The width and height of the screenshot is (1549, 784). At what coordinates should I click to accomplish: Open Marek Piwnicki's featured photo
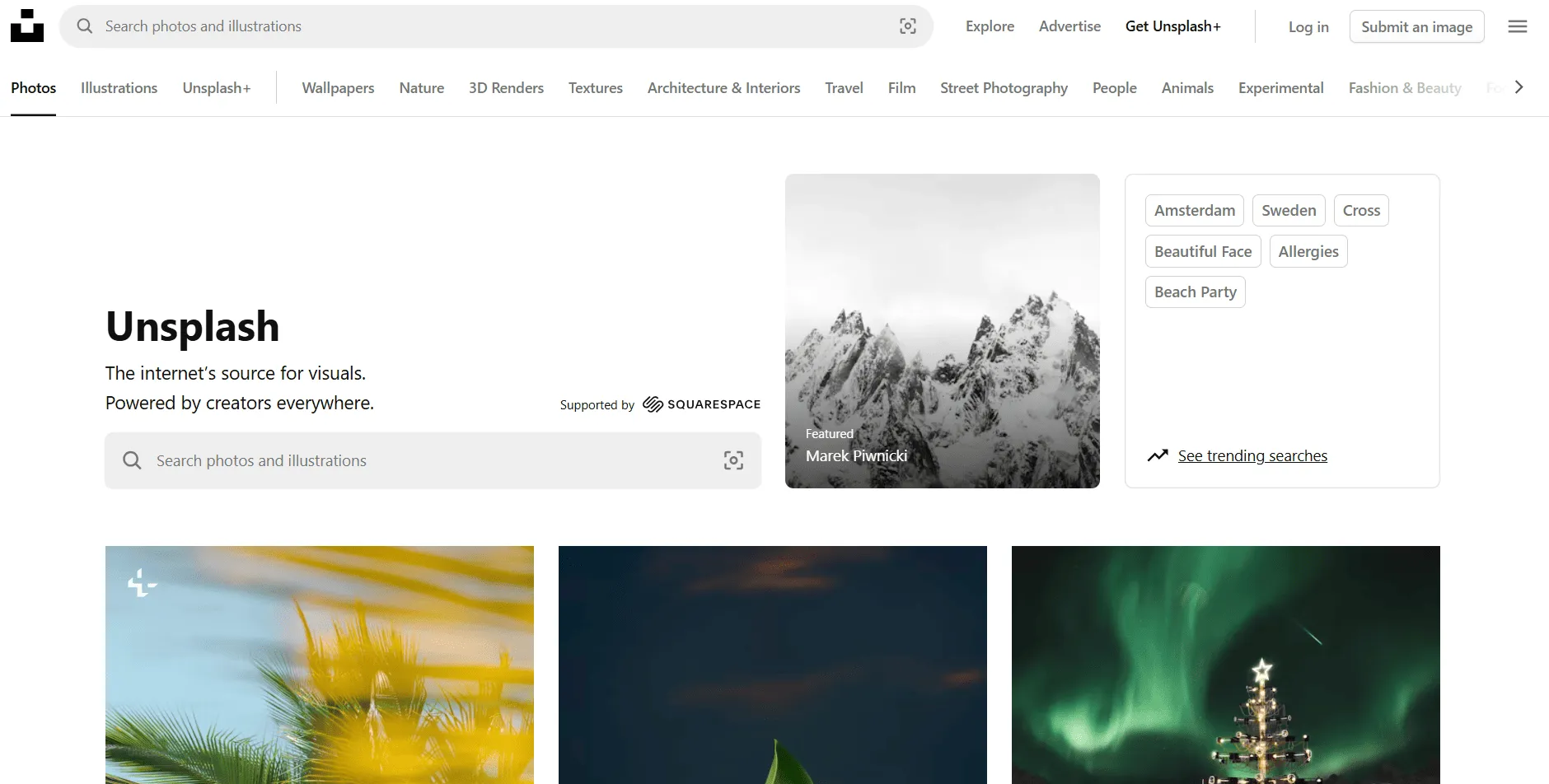click(942, 329)
